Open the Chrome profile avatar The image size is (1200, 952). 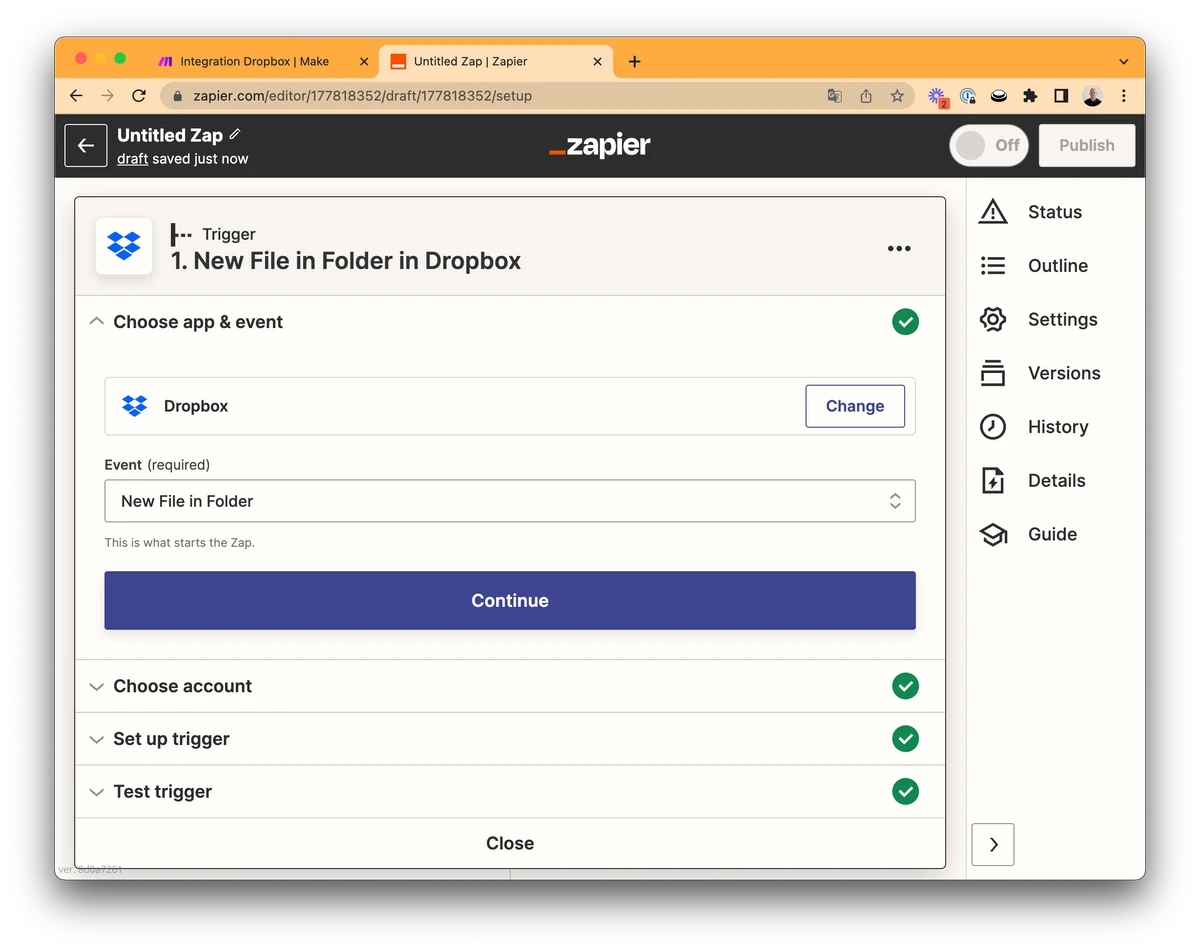point(1092,96)
